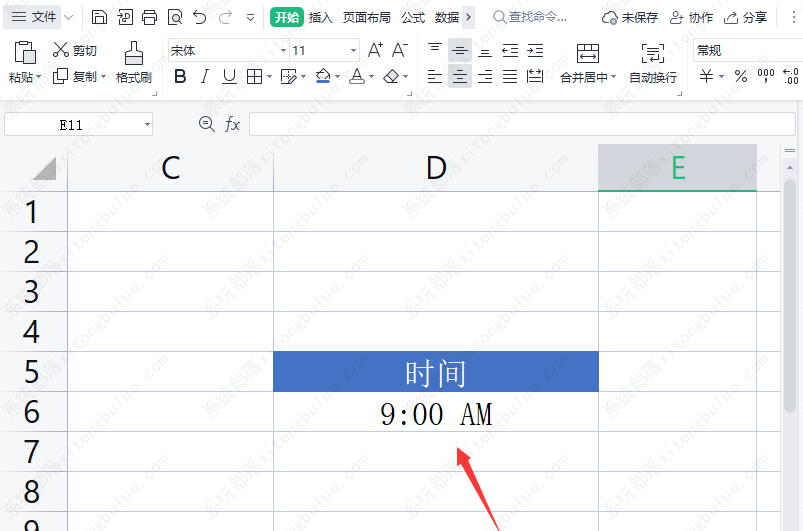
Task: Click the Undo icon
Action: click(200, 17)
